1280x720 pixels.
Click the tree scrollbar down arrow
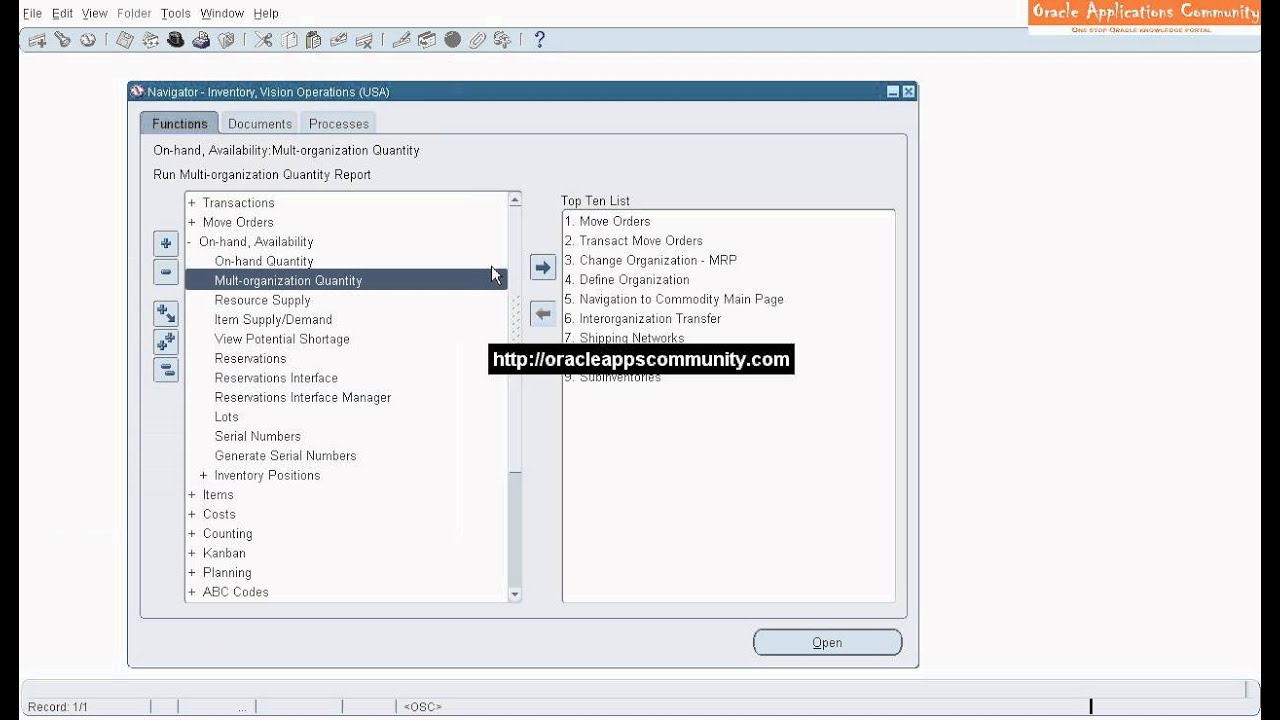[x=515, y=594]
